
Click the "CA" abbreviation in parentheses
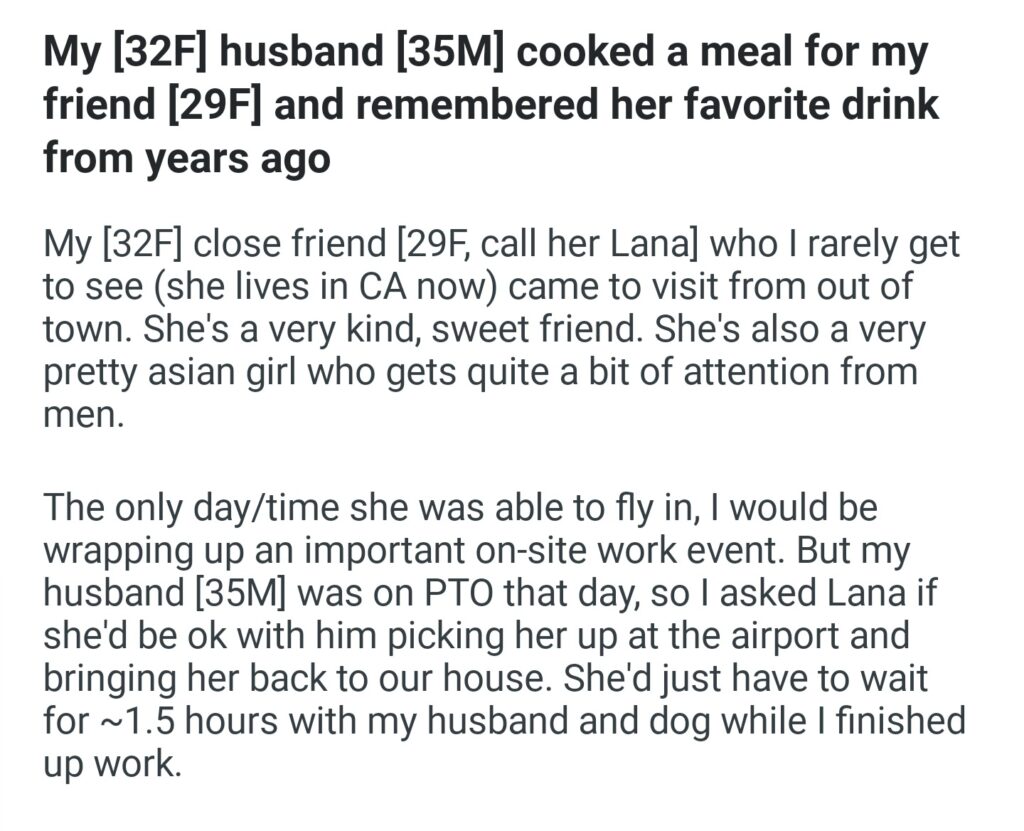[382, 287]
